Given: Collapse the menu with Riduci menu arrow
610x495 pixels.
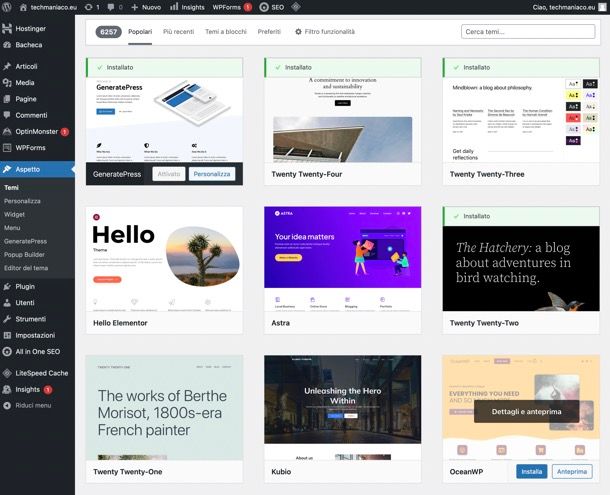Looking at the screenshot, I should point(7,405).
